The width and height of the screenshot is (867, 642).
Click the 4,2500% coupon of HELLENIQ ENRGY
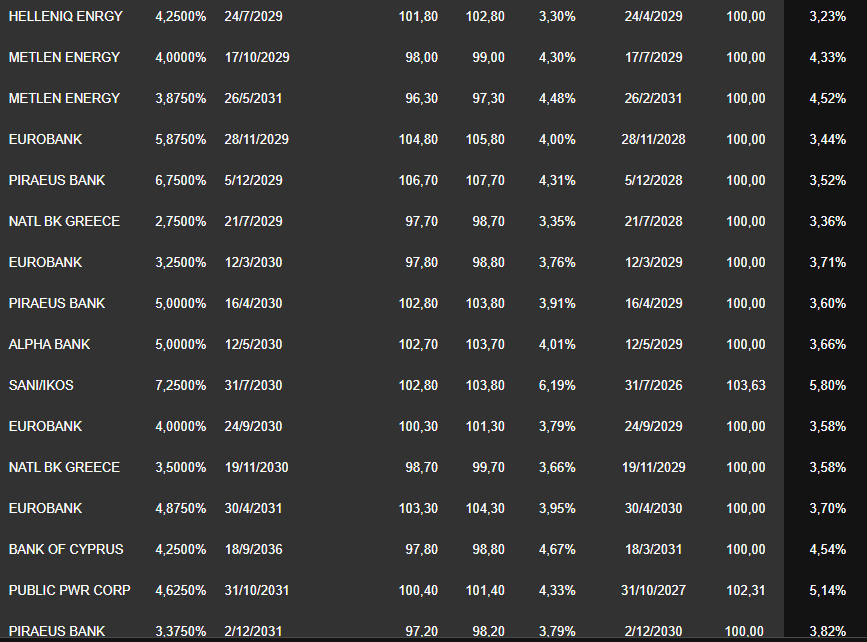(181, 17)
